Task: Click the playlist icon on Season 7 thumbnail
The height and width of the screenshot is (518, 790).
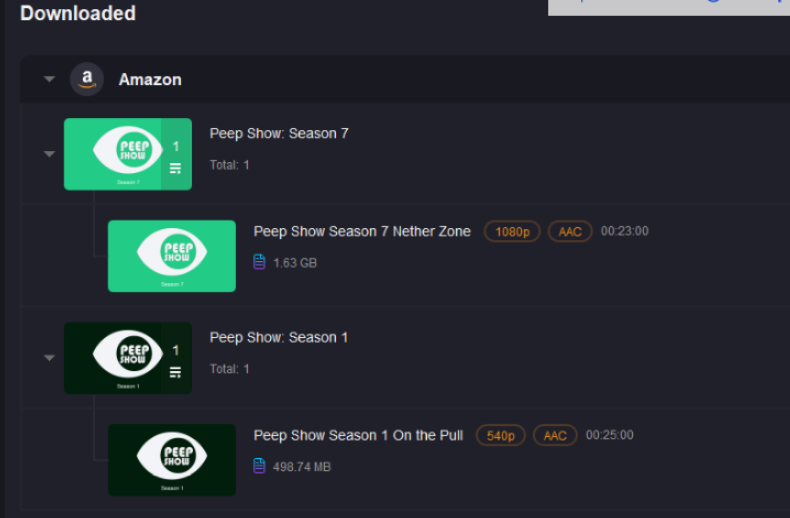Action: click(x=175, y=168)
